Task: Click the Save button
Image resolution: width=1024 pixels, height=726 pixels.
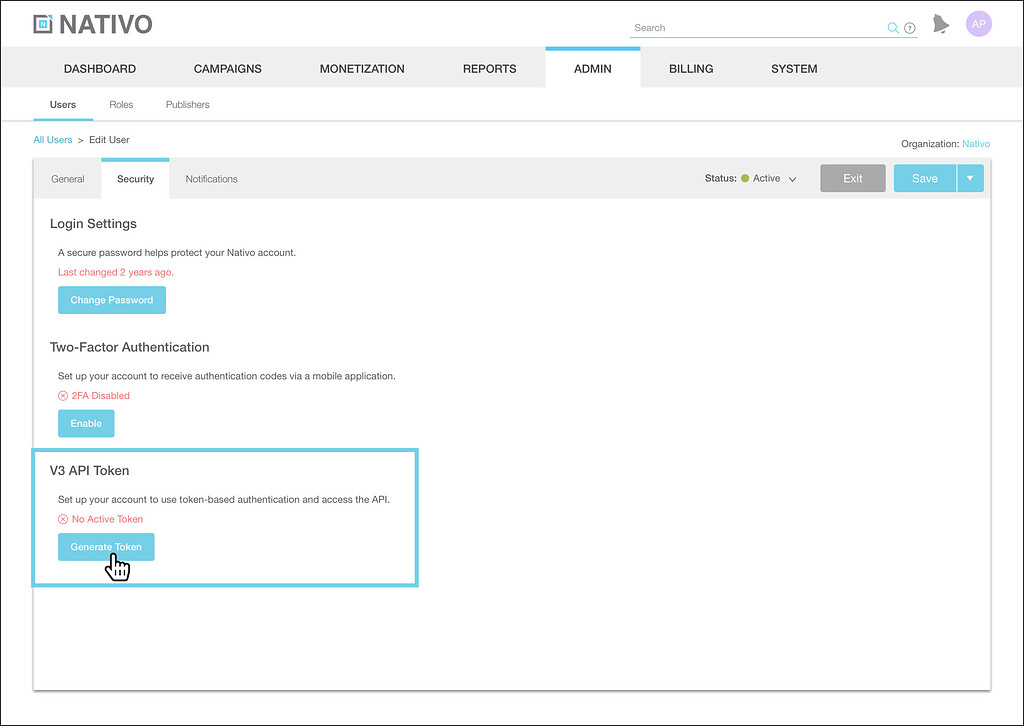Action: (925, 178)
